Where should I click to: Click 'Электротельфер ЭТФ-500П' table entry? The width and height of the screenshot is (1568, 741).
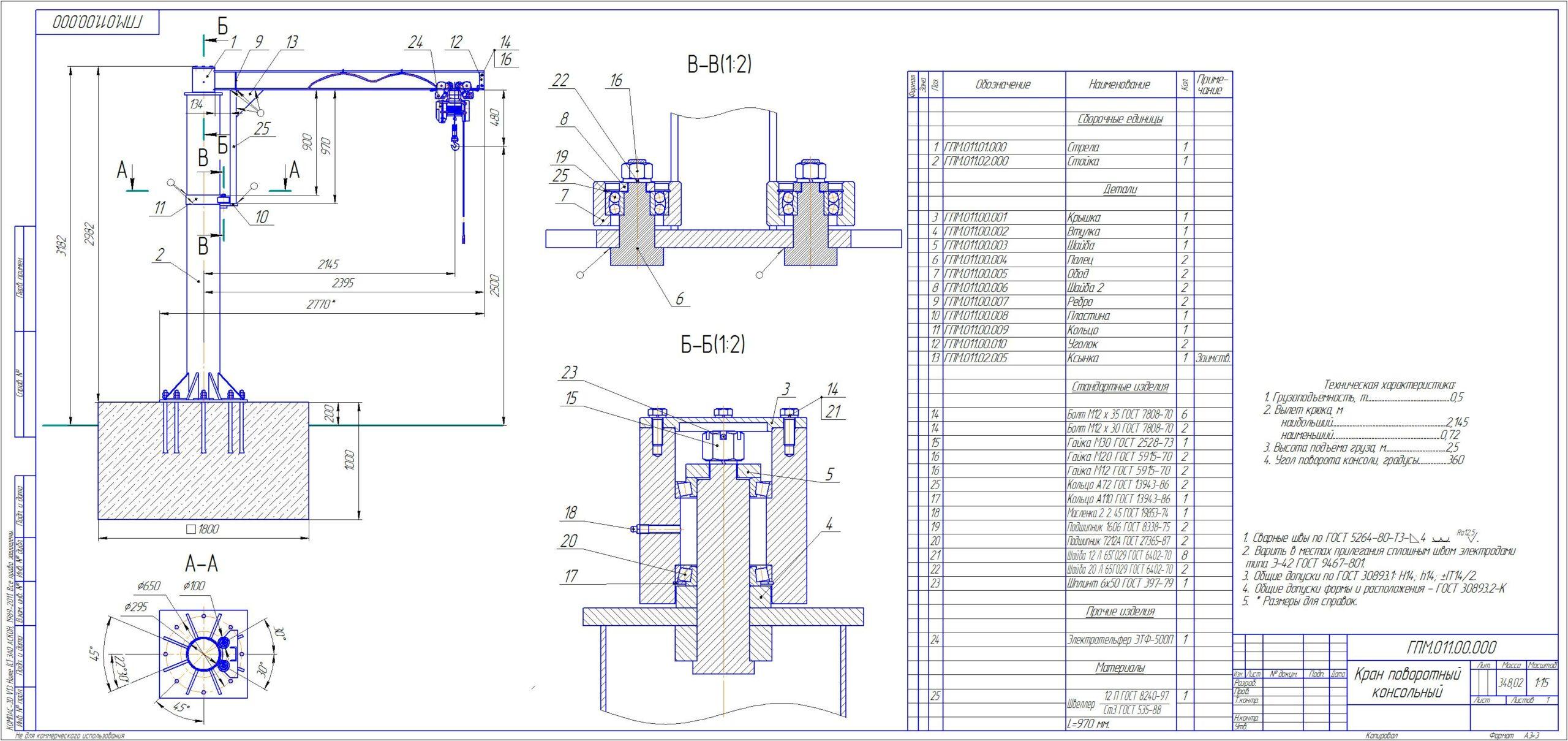(x=1120, y=640)
